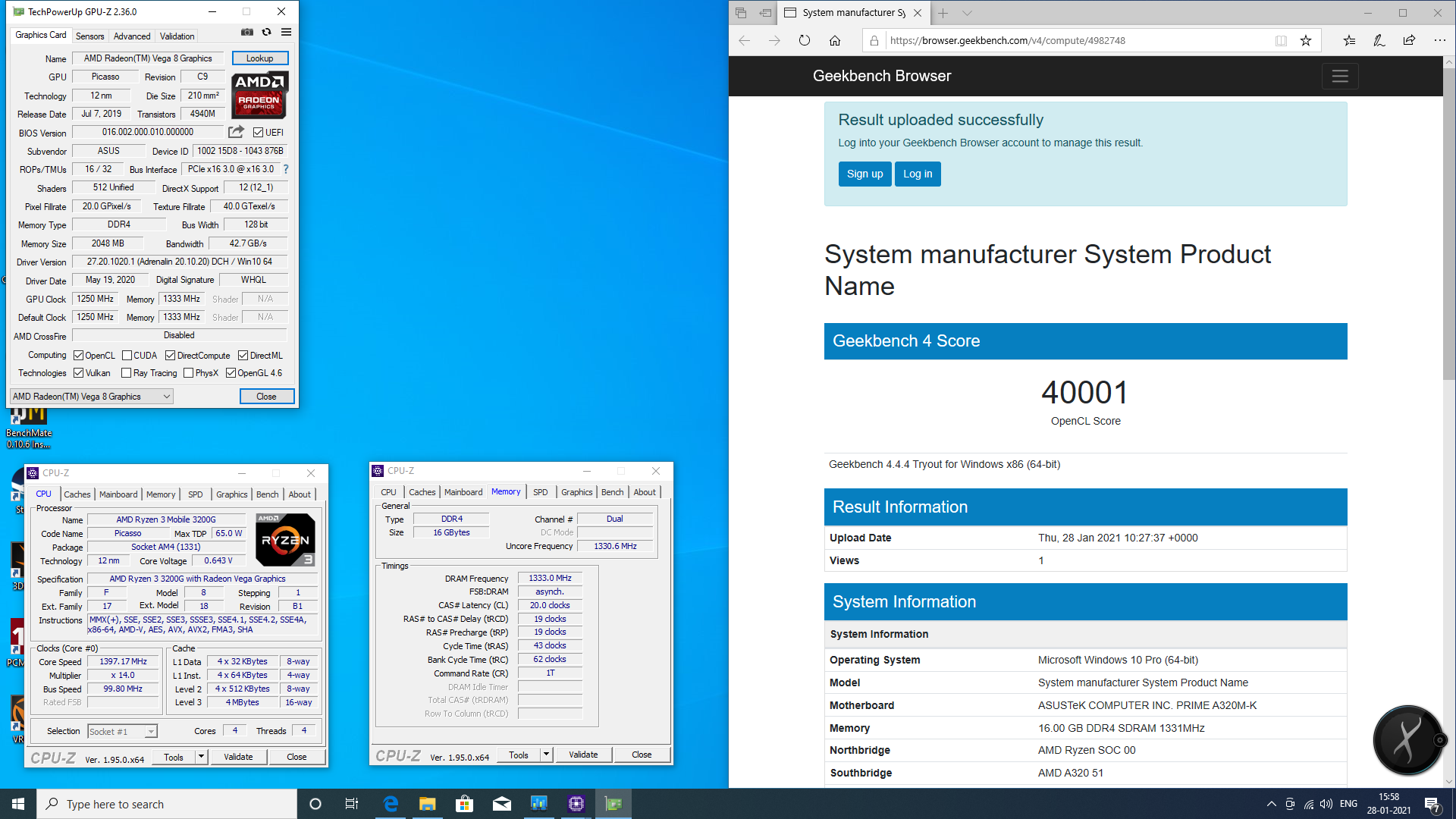
Task: Click the Geekbench Browser header link
Action: (x=881, y=76)
